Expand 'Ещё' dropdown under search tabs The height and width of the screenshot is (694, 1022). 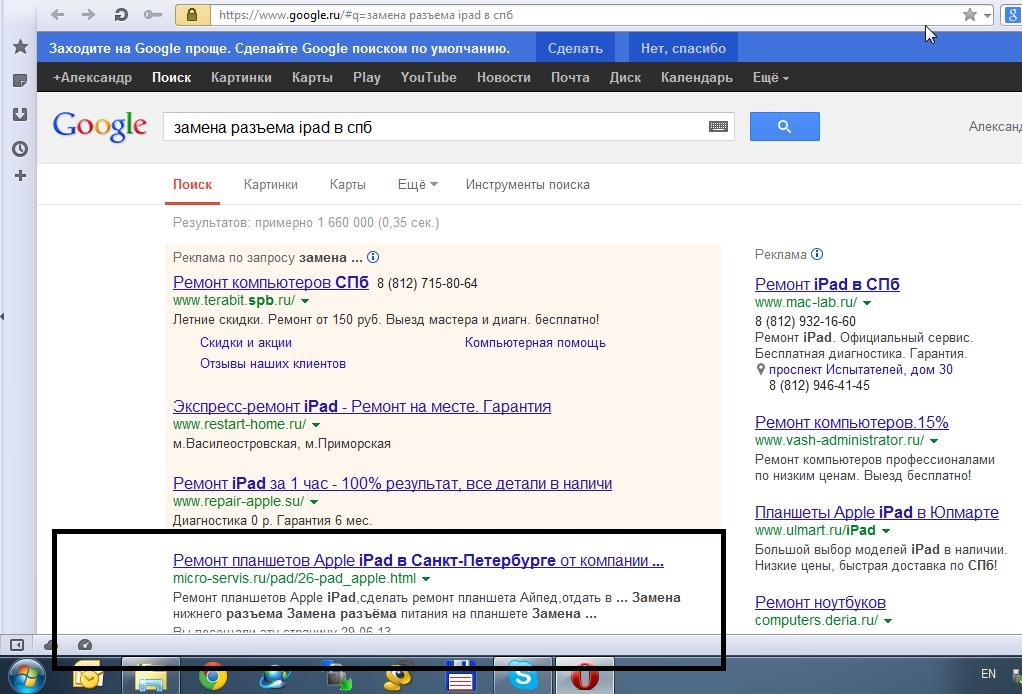coord(417,184)
